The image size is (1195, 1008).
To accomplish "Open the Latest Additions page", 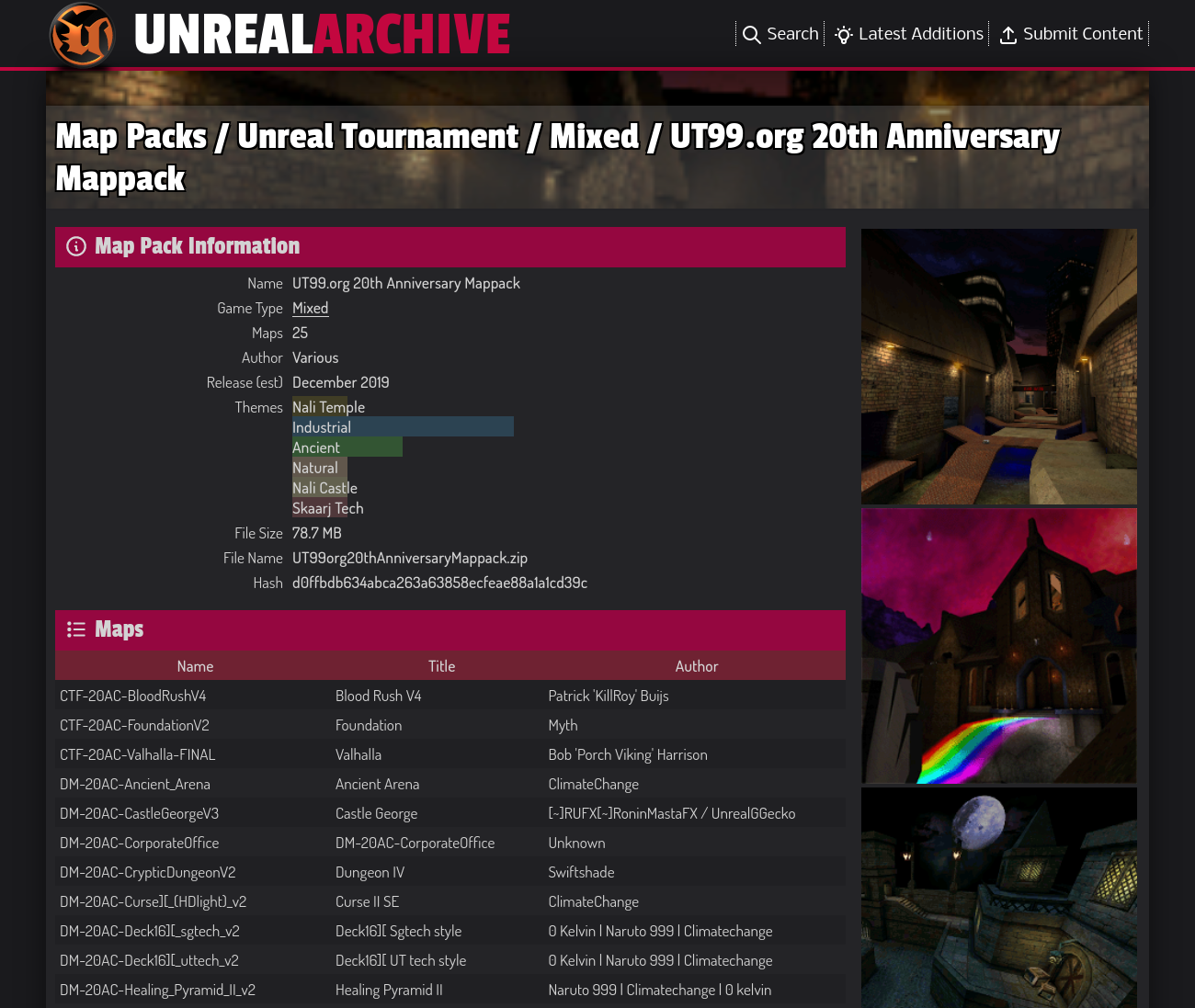I will [920, 34].
